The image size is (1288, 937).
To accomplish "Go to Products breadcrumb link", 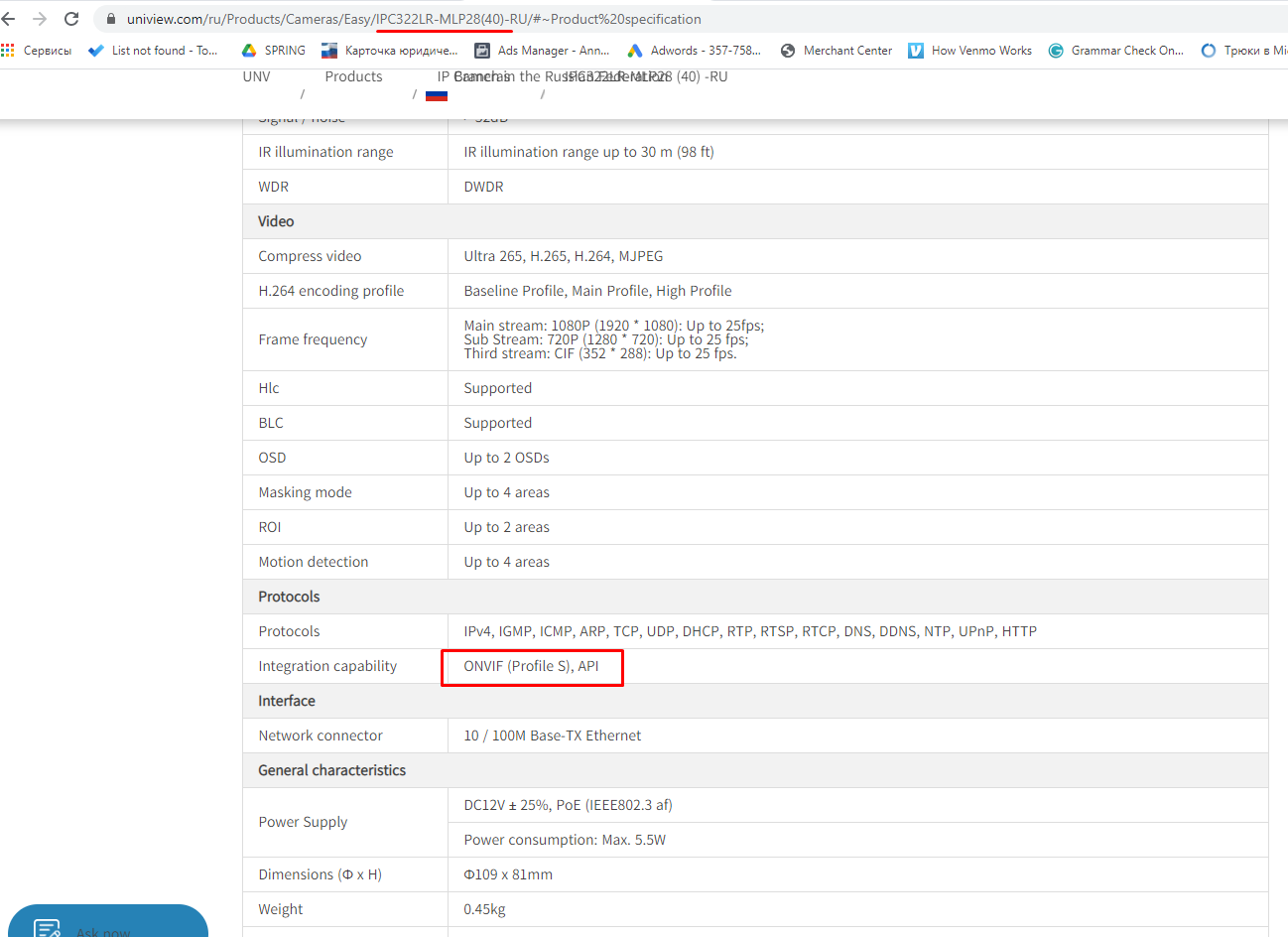I will [x=353, y=76].
